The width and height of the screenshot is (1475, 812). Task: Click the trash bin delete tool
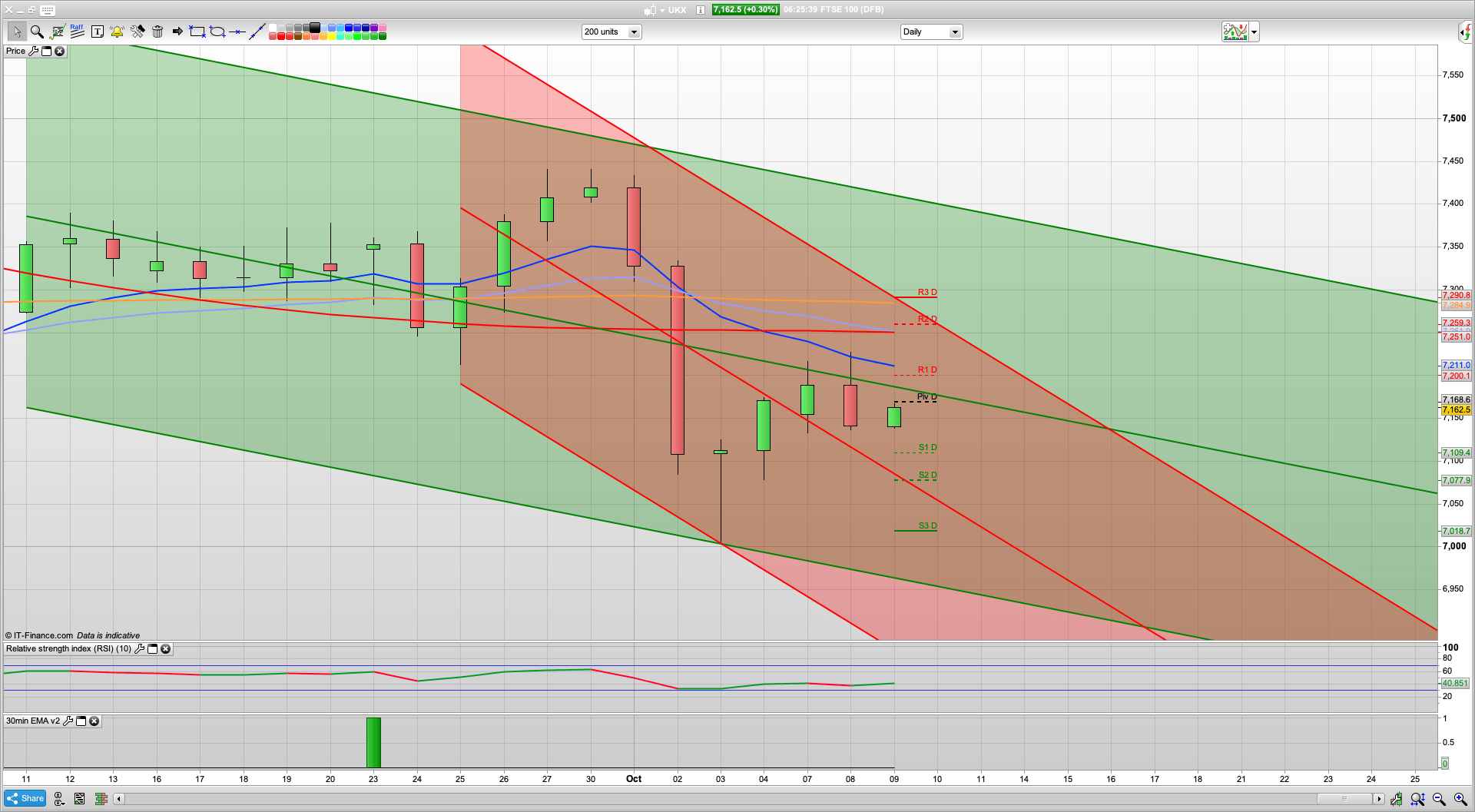point(157,31)
